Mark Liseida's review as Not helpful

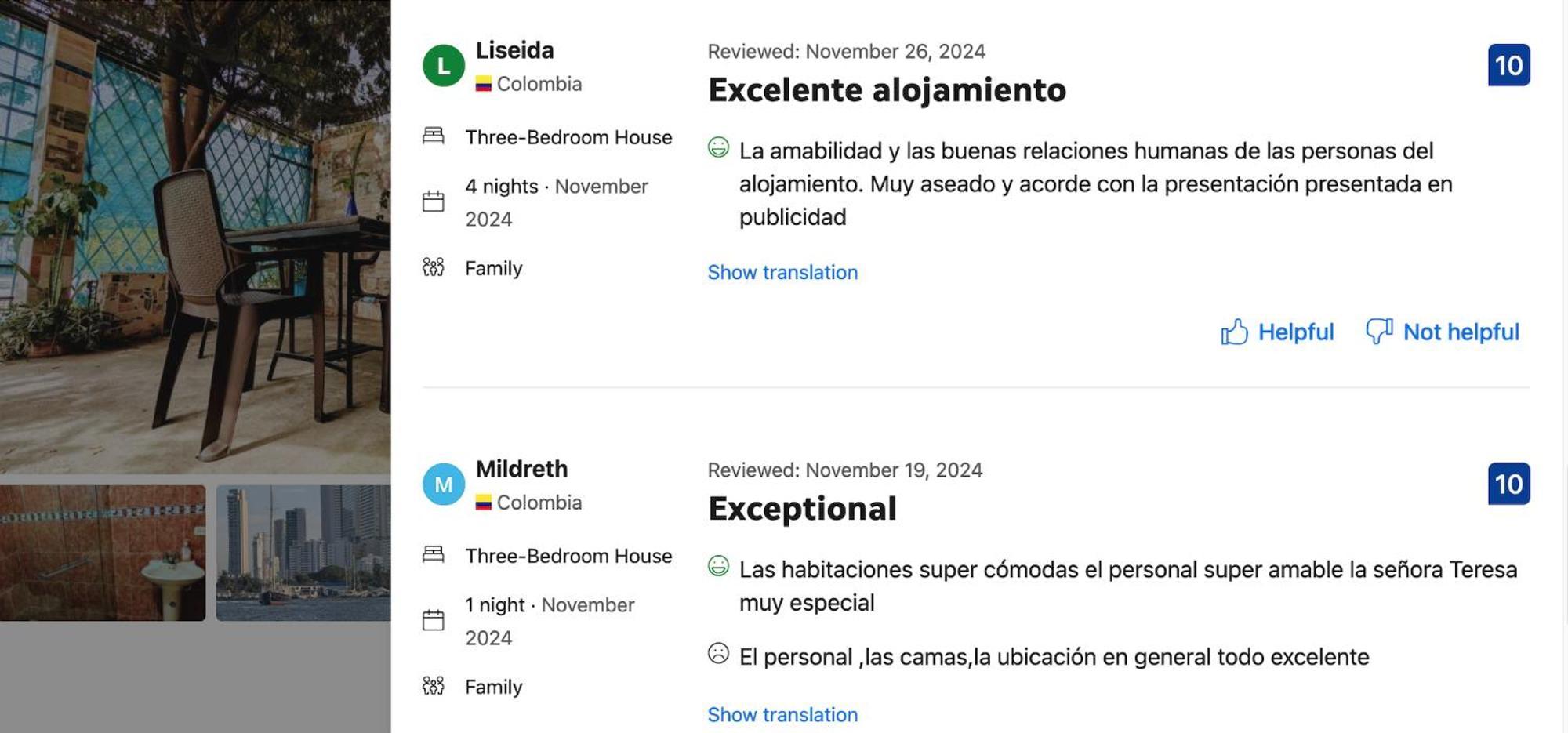[x=1461, y=332]
